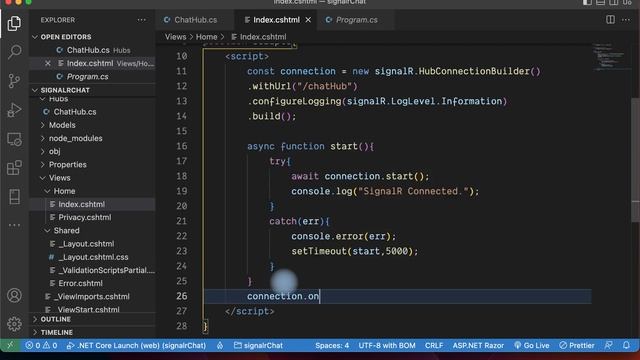Image resolution: width=640 pixels, height=360 pixels.
Task: Click the Views breadcrumb
Action: pyautogui.click(x=176, y=37)
